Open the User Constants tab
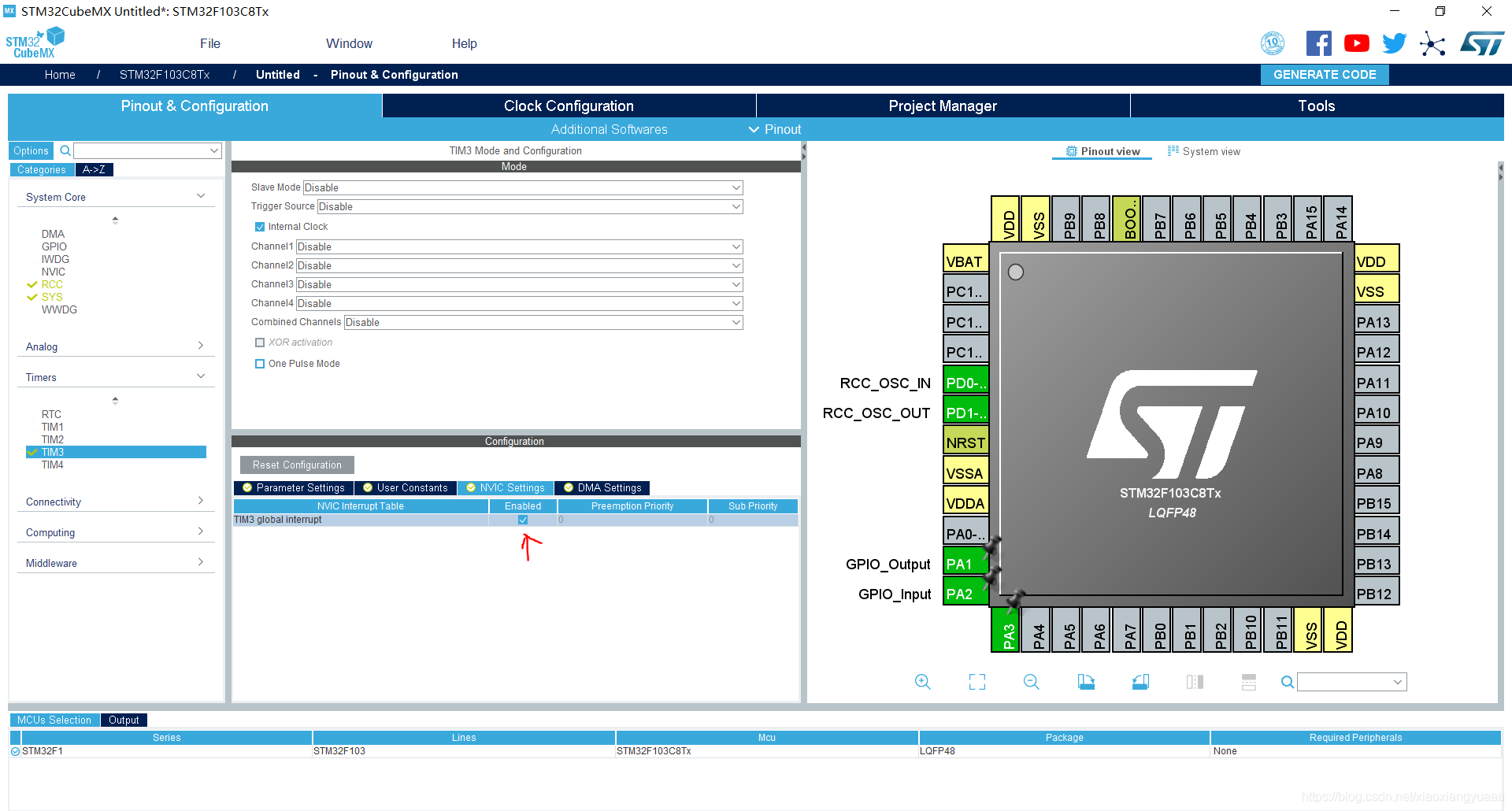 406,487
